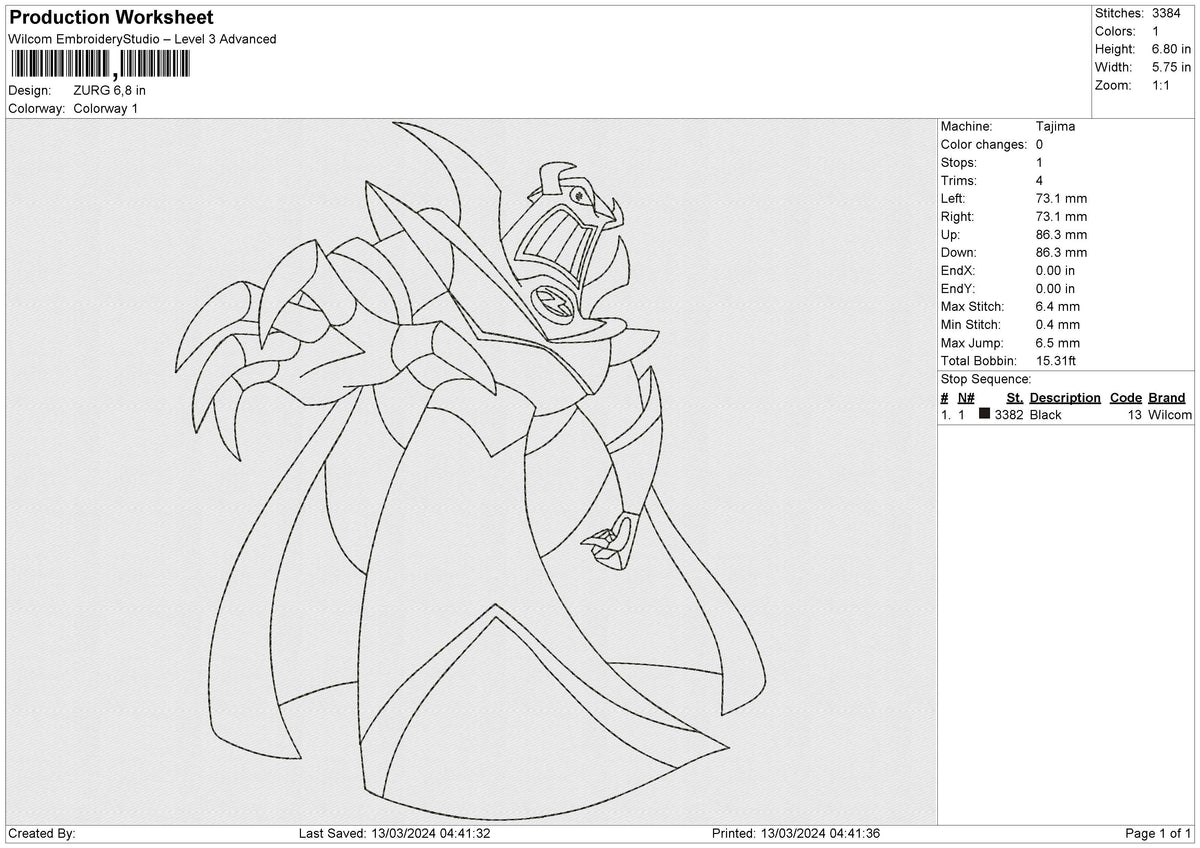The image size is (1200, 848).
Task: Click the 'Brand' column header
Action: pos(1167,397)
